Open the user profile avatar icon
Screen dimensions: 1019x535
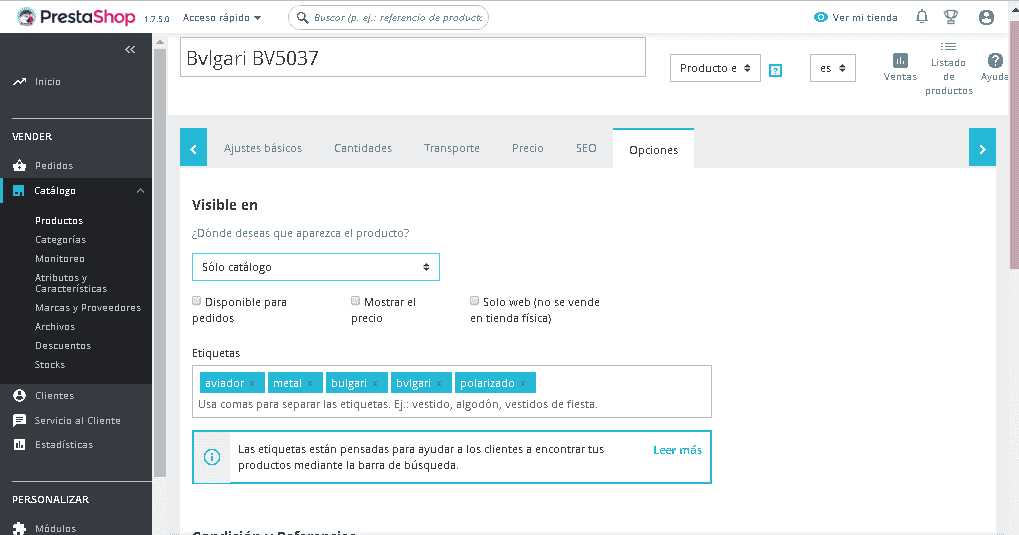click(x=986, y=17)
